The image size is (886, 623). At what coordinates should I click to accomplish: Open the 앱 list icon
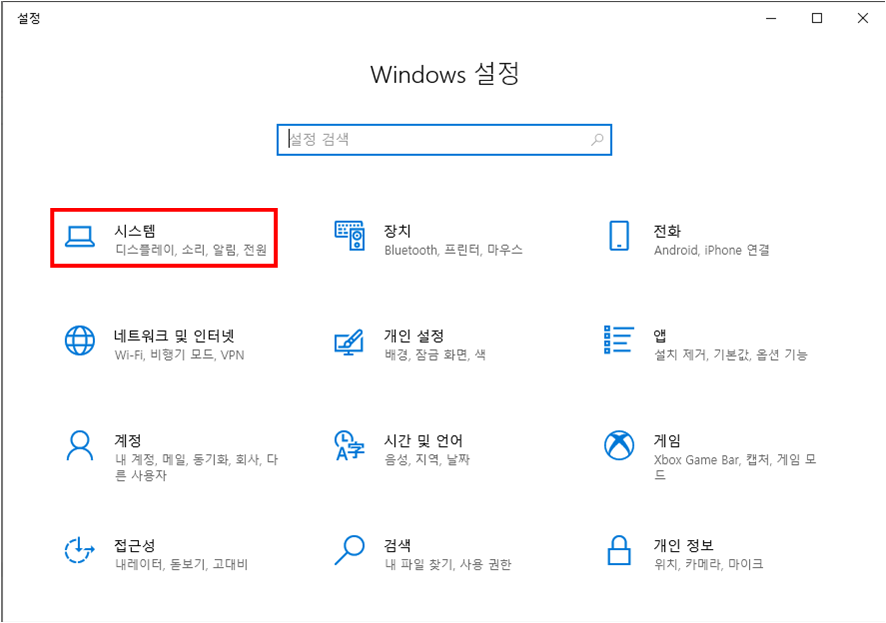(x=619, y=339)
